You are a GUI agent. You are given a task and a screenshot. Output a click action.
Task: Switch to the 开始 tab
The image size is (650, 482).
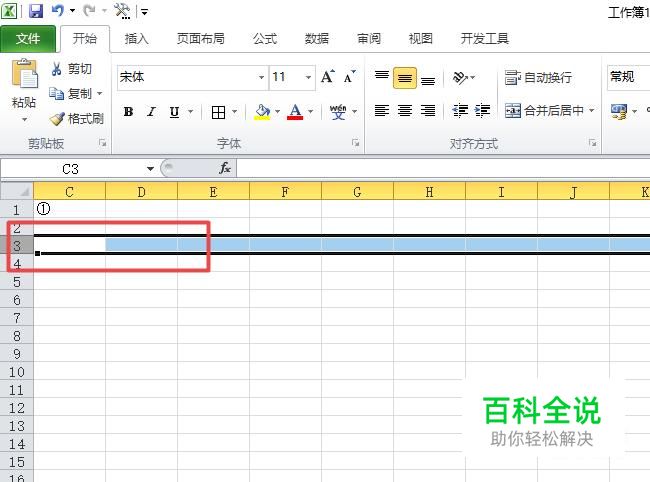pos(85,39)
